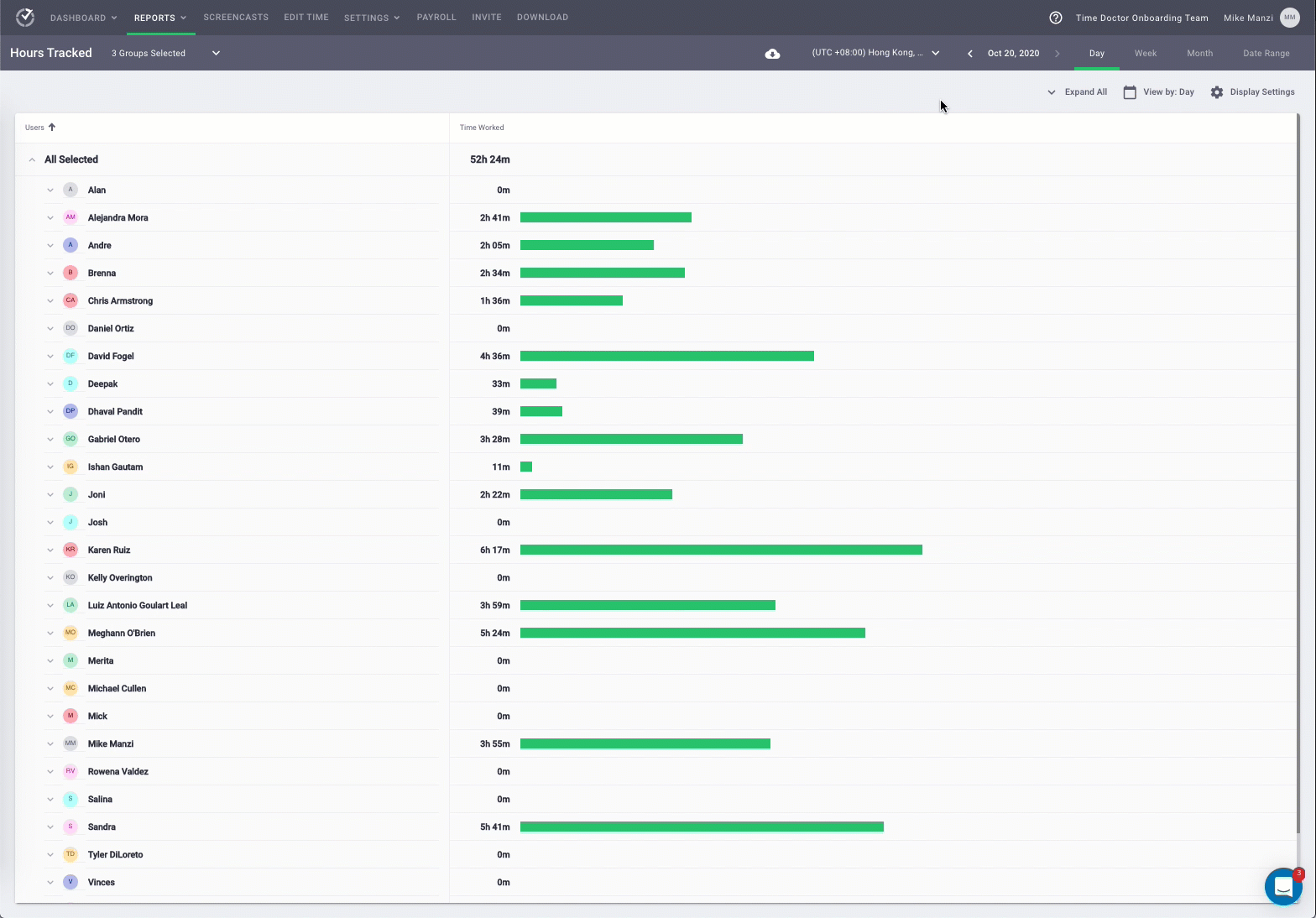Viewport: 1316px width, 918px height.
Task: Go to next date arrow
Action: click(1057, 53)
